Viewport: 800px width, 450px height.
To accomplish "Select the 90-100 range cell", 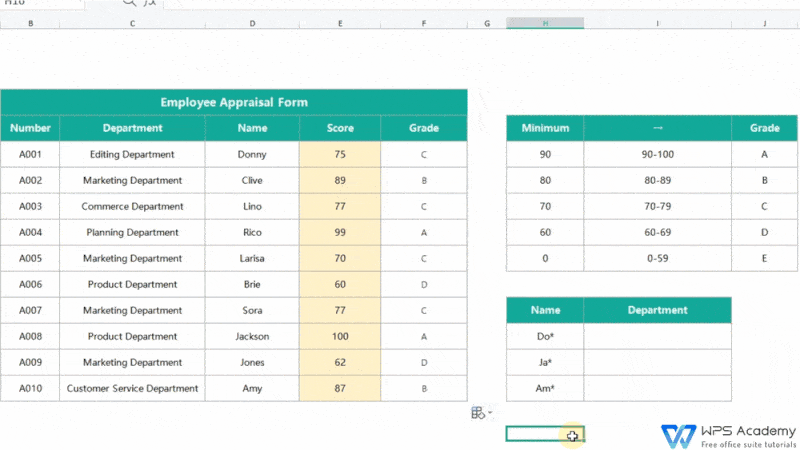I will click(x=657, y=154).
